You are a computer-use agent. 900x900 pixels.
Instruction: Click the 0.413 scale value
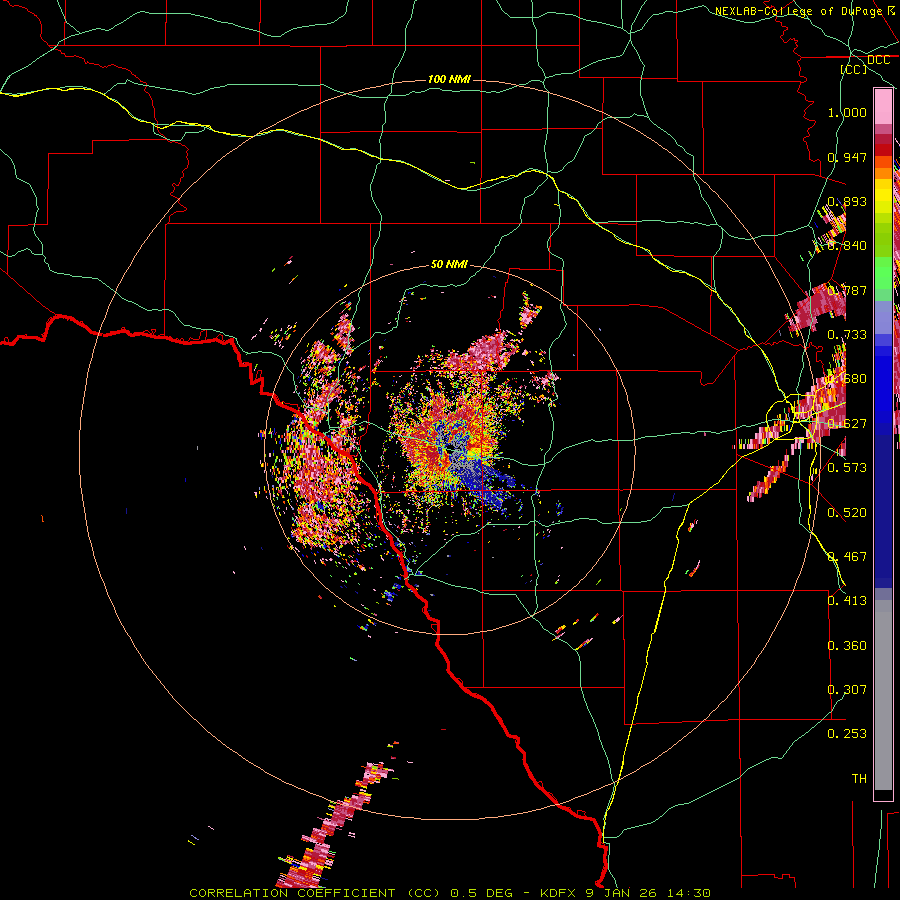point(847,601)
